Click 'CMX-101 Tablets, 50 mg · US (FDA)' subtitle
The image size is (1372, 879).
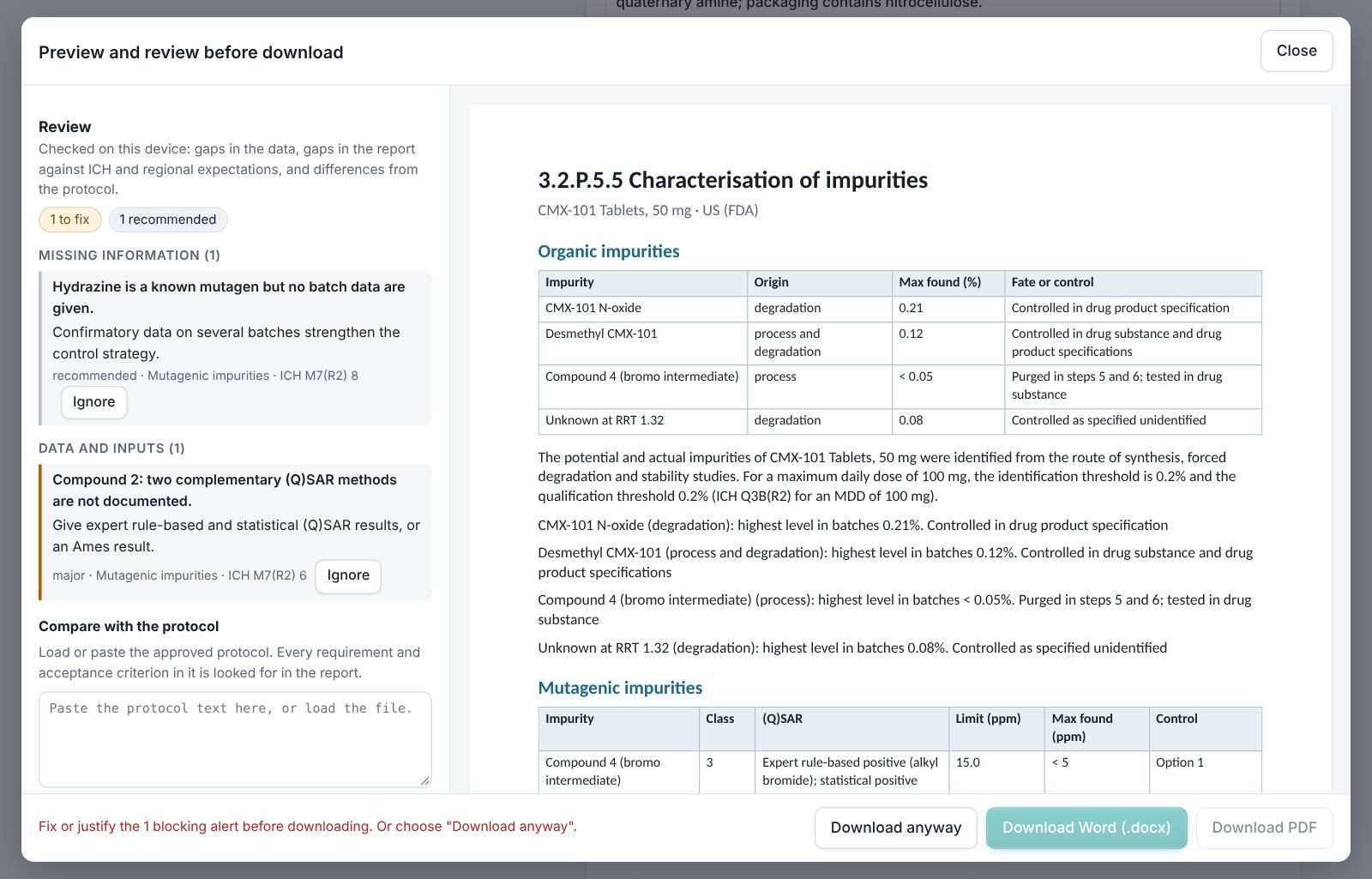647,210
